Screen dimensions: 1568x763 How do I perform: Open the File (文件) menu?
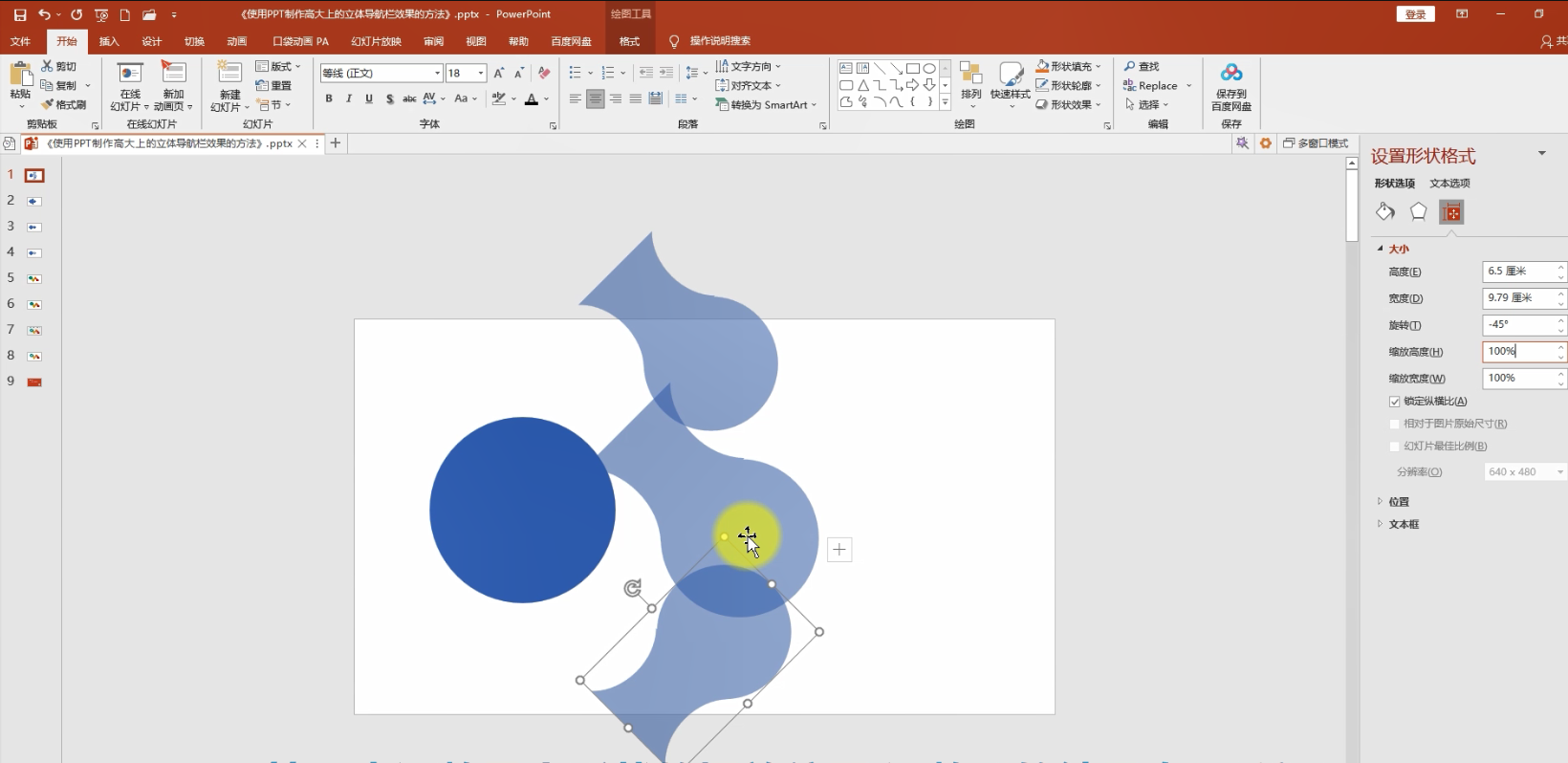20,41
